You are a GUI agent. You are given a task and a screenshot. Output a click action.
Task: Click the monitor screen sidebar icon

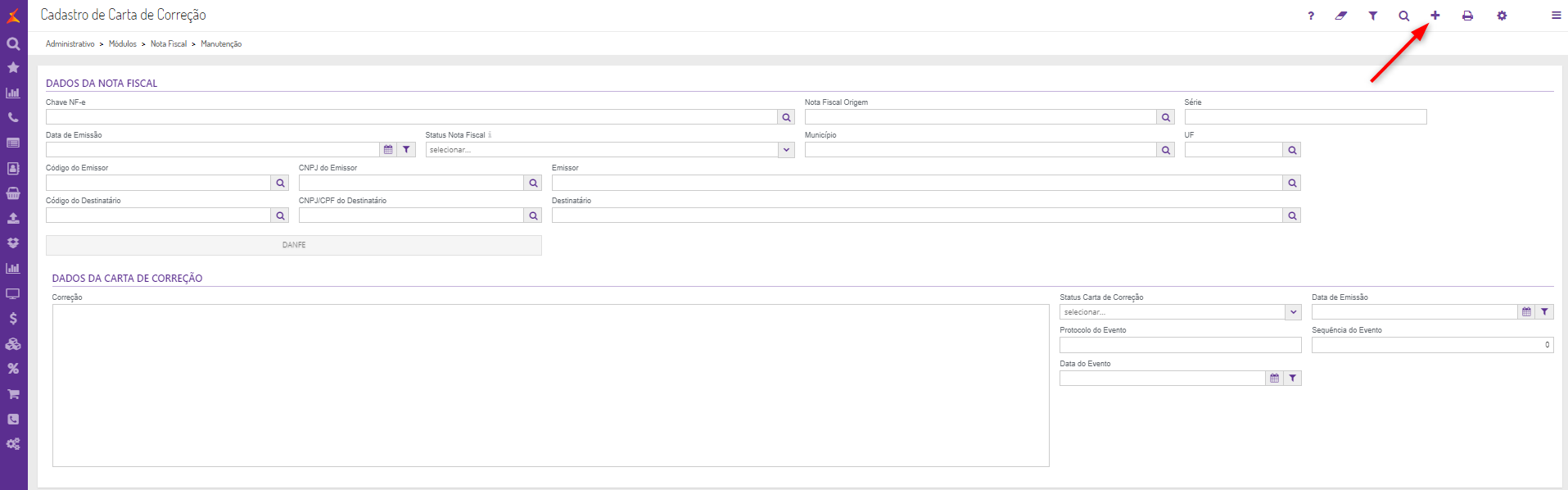(13, 293)
